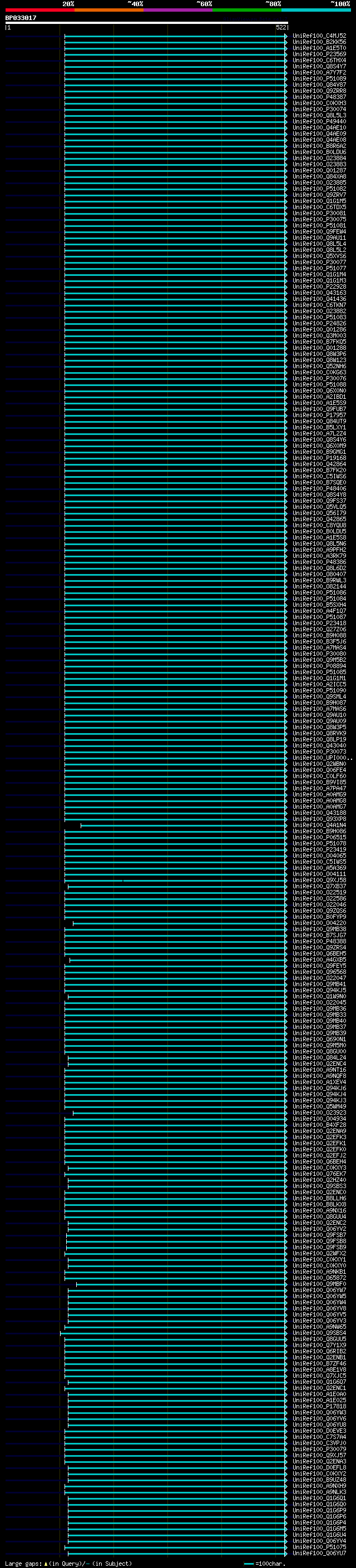Click the UniRef100_B7SJG7 hit label

(x=319, y=935)
